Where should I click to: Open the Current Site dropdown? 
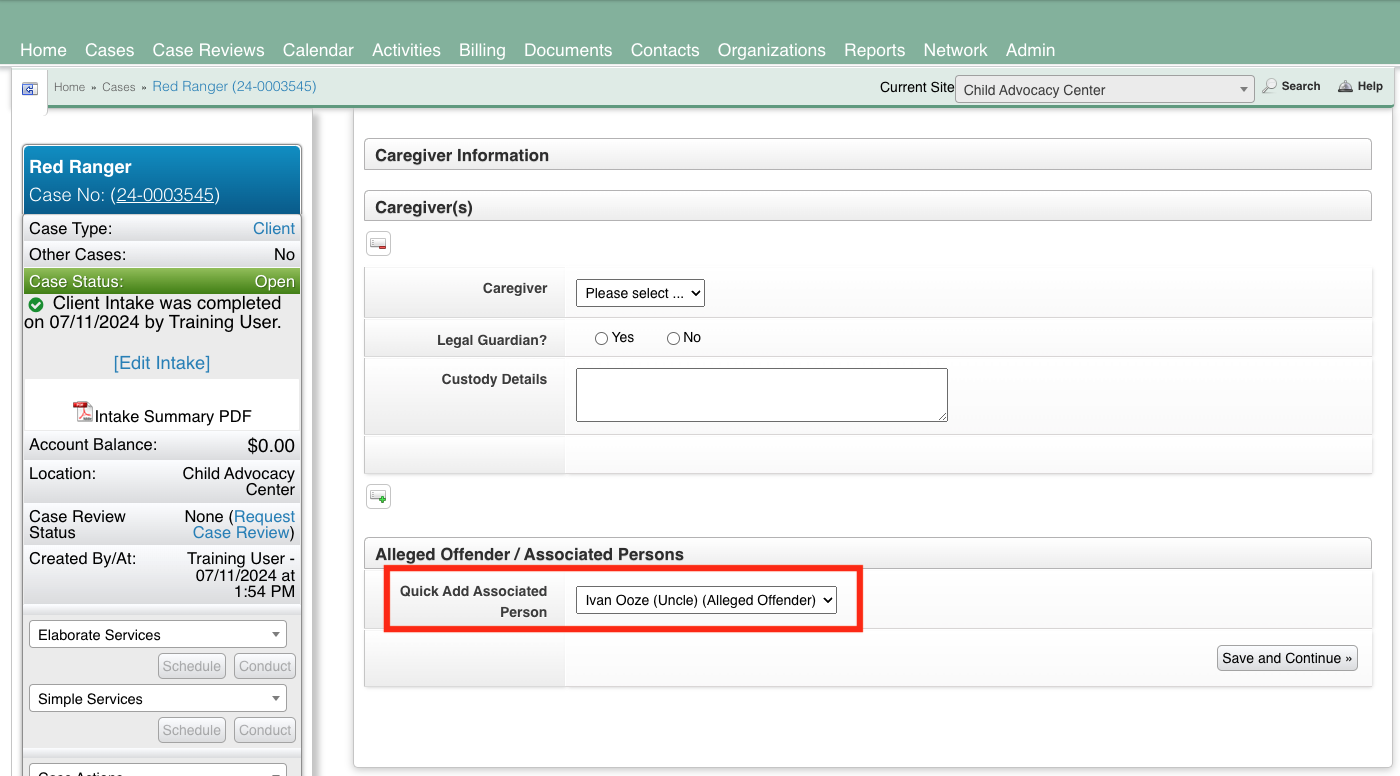1104,89
